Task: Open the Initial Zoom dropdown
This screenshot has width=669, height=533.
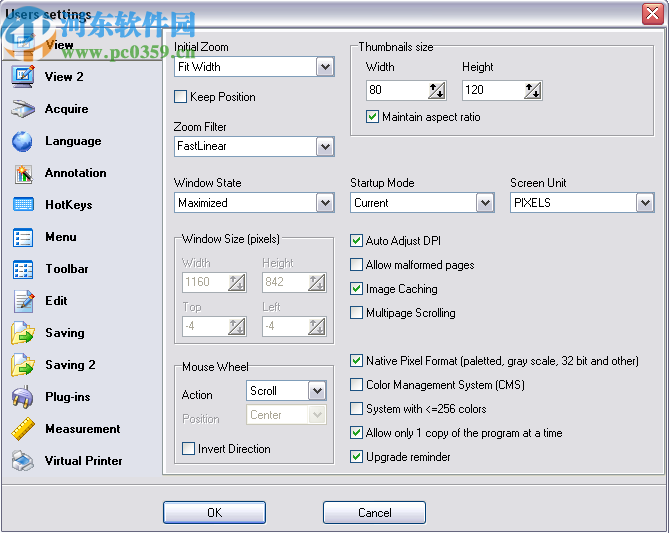Action: [x=325, y=67]
